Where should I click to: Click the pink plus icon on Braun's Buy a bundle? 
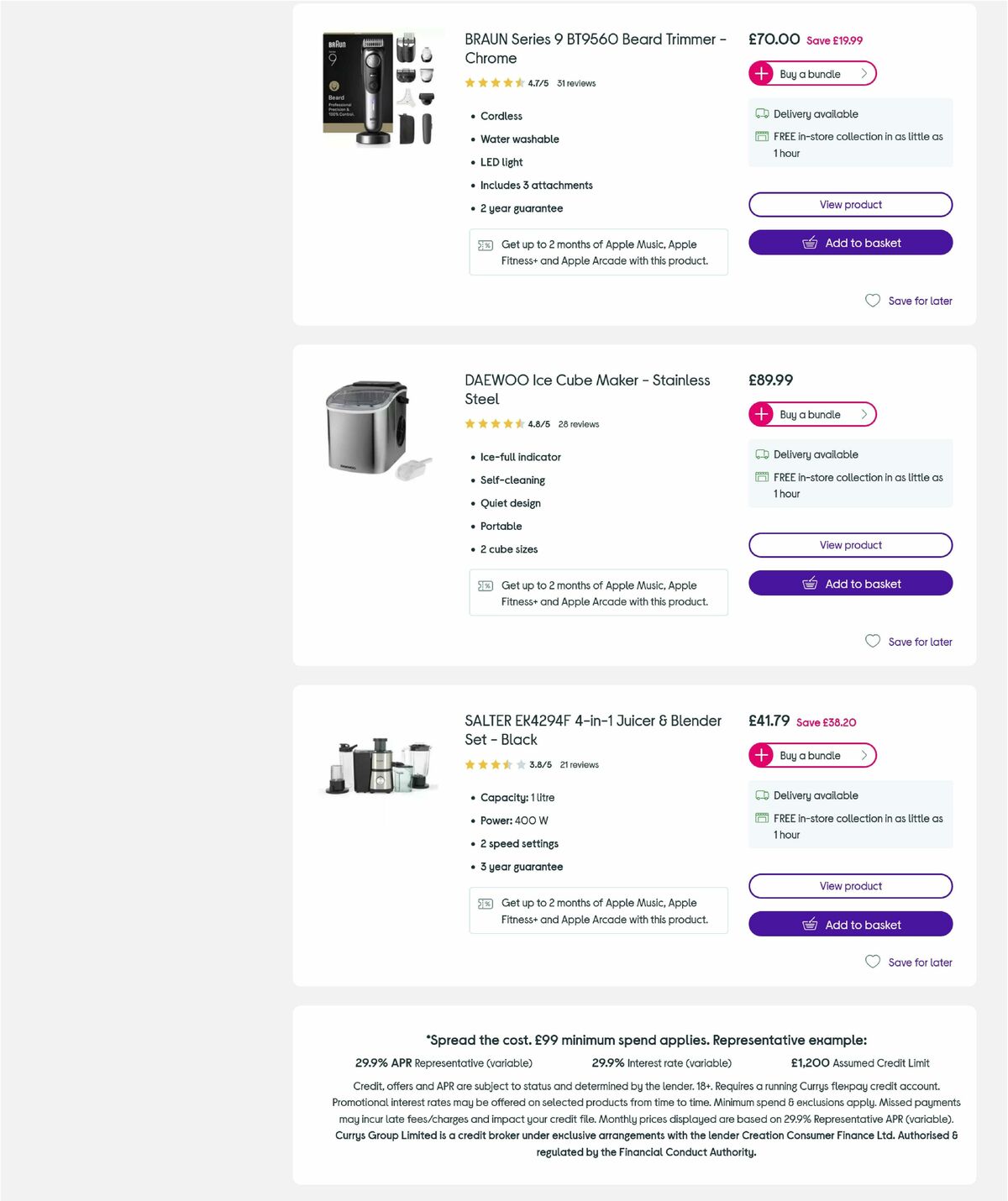point(761,73)
